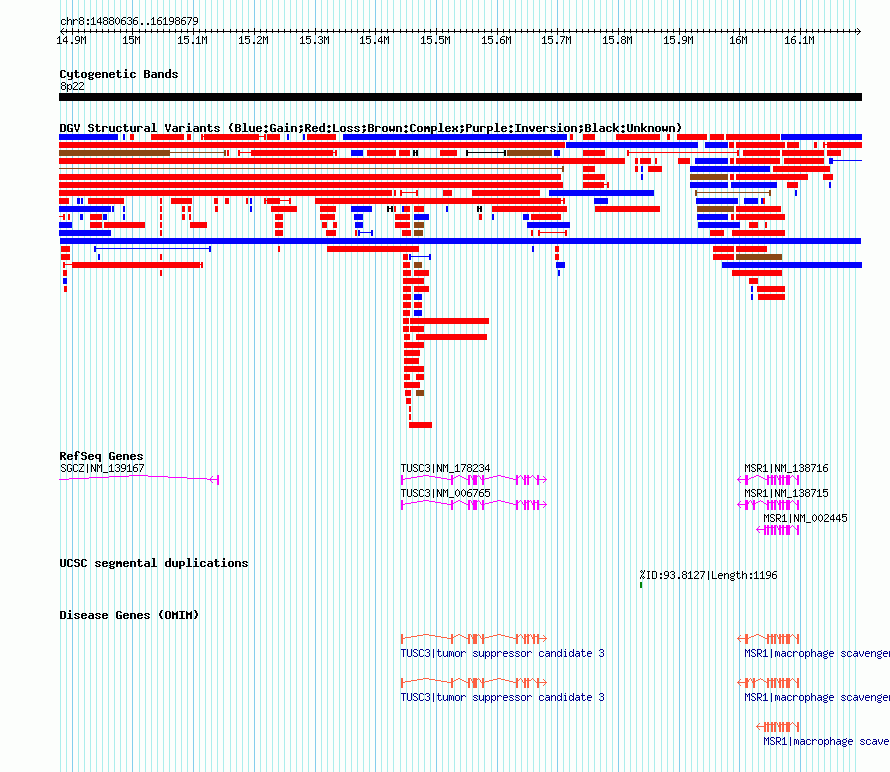This screenshot has height=772, width=890.
Task: Click the 15.5M ruler tick label
Action: (x=435, y=40)
